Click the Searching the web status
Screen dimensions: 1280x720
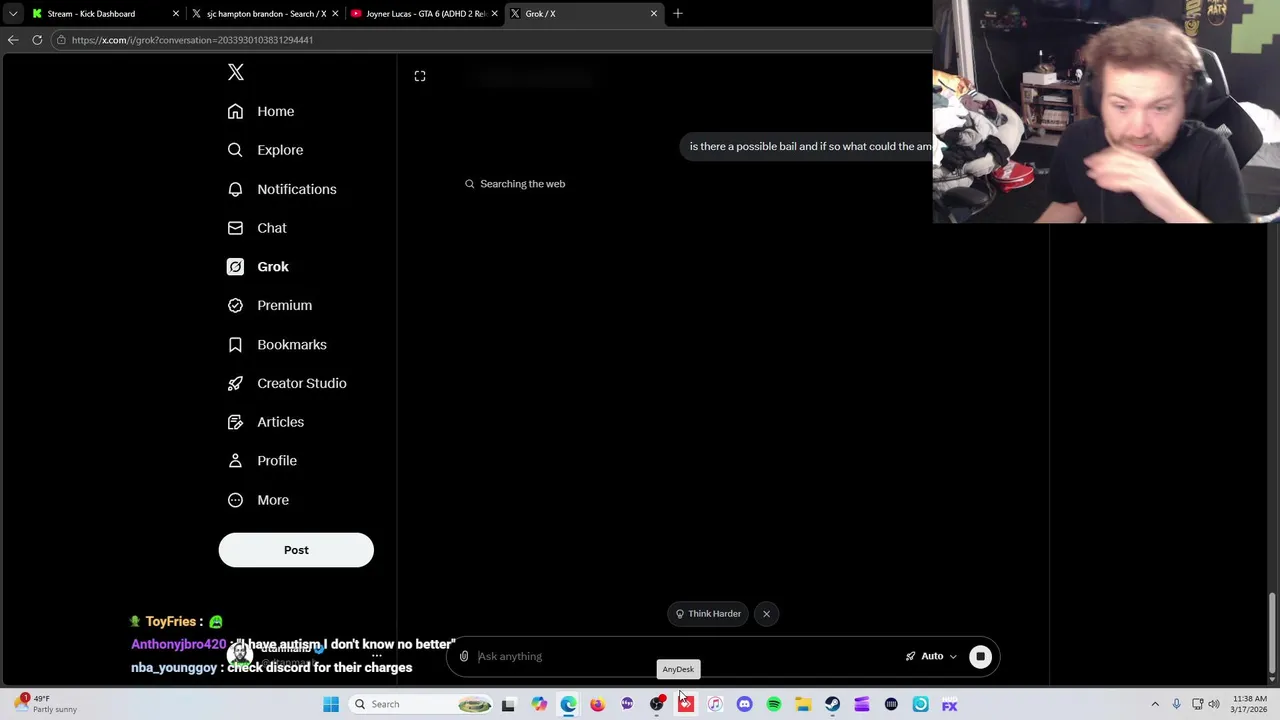515,184
